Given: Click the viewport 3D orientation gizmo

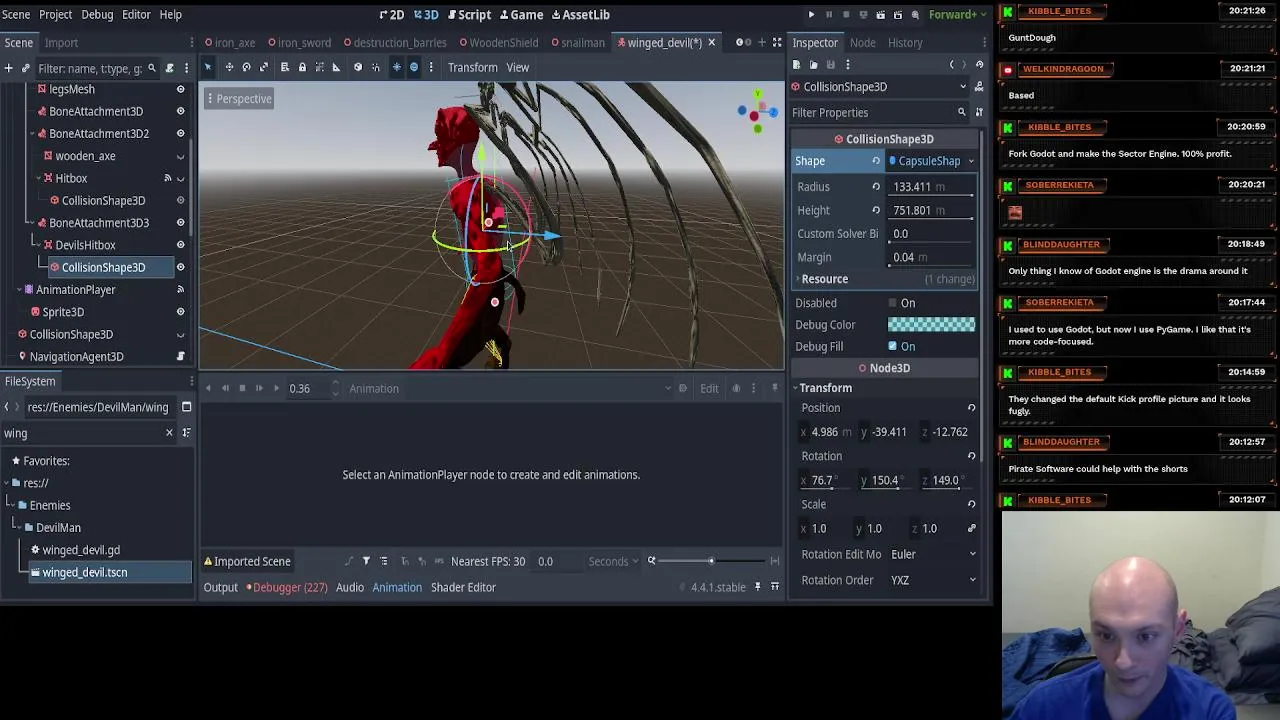Looking at the screenshot, I should click(x=756, y=112).
